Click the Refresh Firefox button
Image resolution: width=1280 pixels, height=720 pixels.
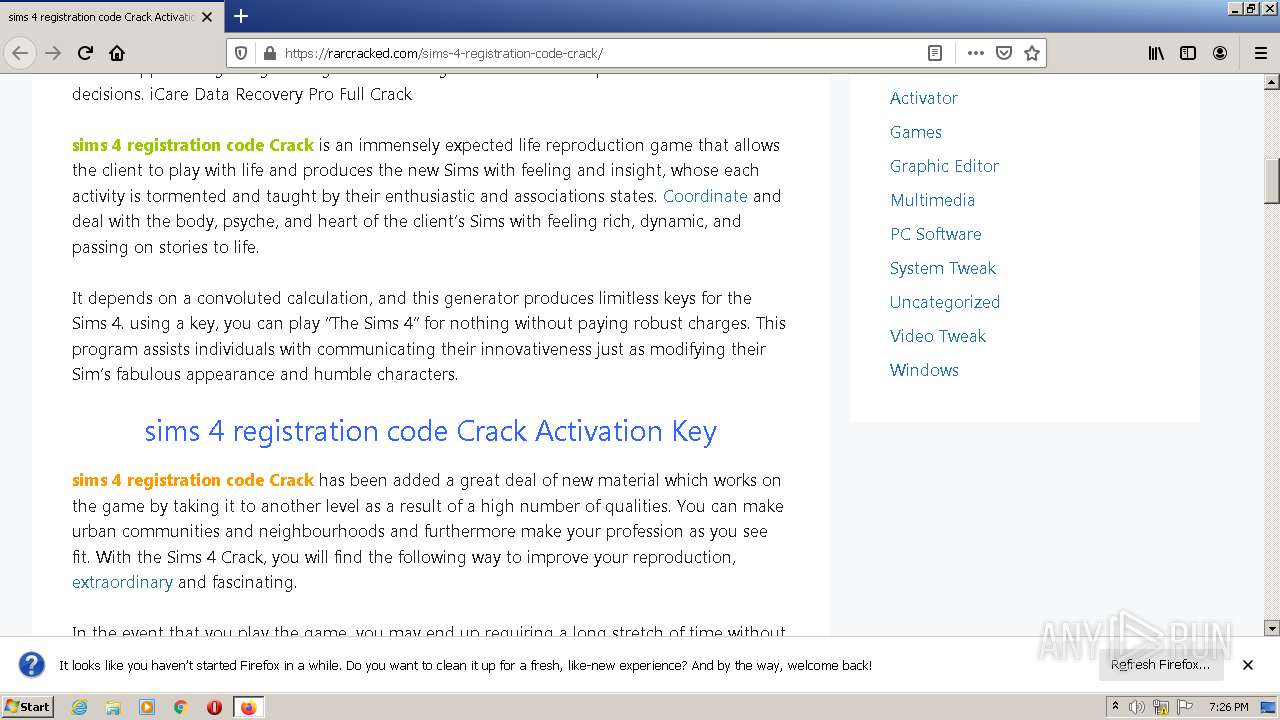(x=1160, y=665)
